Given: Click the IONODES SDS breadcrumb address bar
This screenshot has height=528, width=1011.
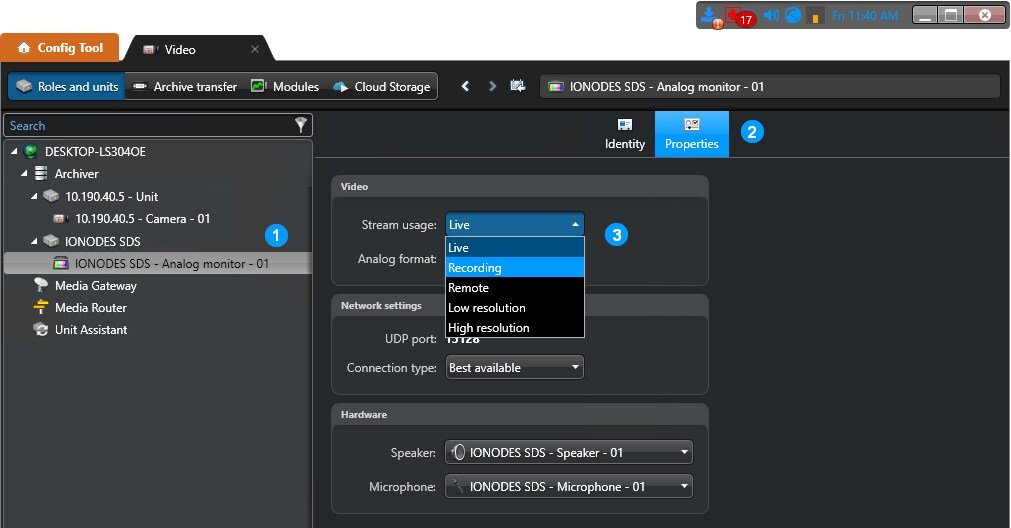Looking at the screenshot, I should pos(770,86).
